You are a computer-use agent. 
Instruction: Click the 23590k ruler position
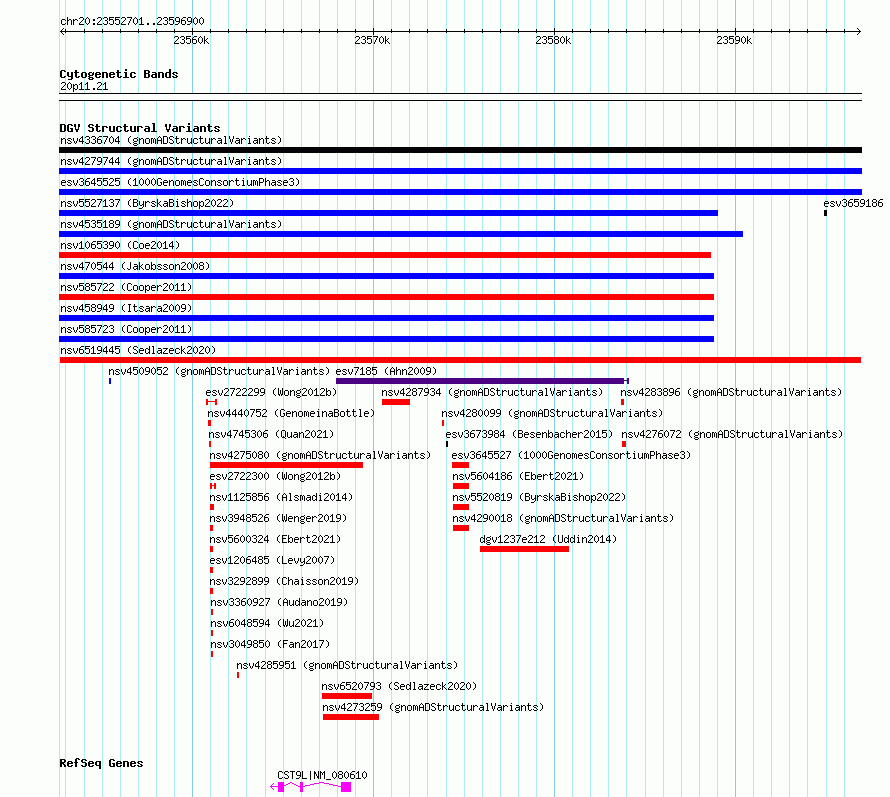(734, 40)
